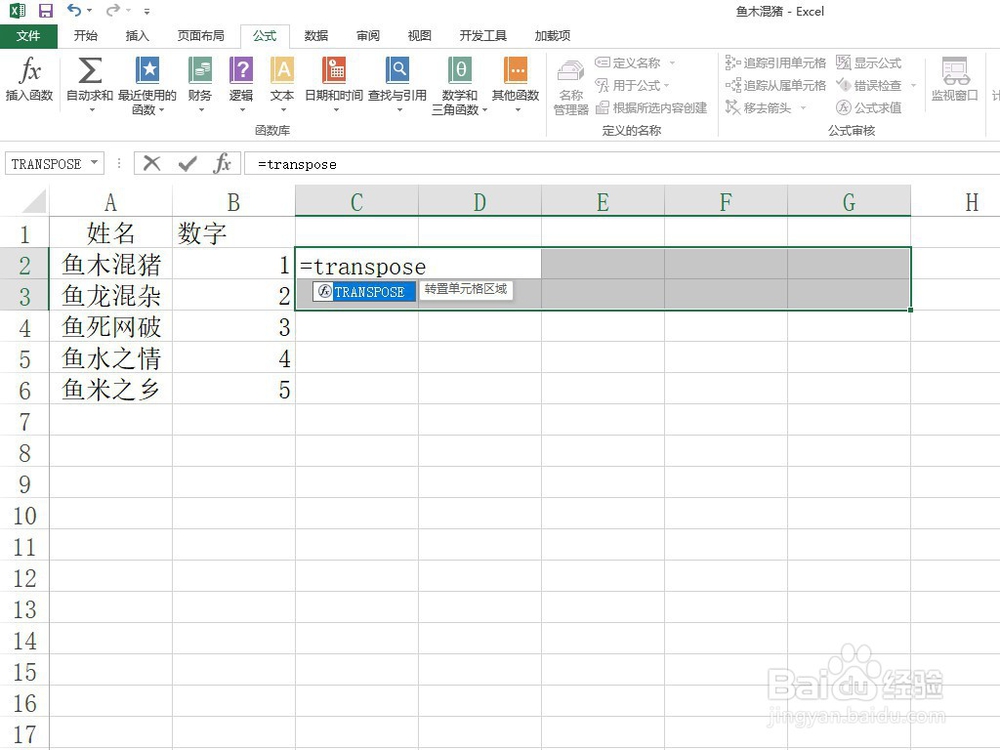The width and height of the screenshot is (1000, 750).
Task: Switch to the Insert (插入) tab
Action: (x=137, y=36)
